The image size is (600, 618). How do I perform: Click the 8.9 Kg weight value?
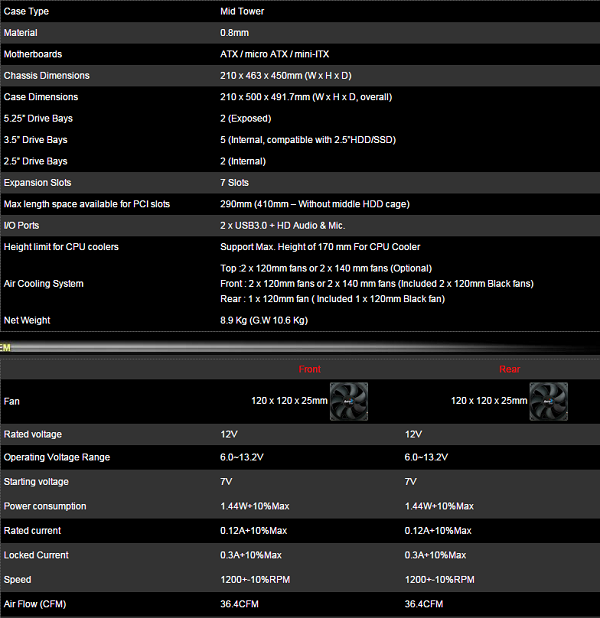coord(264,320)
